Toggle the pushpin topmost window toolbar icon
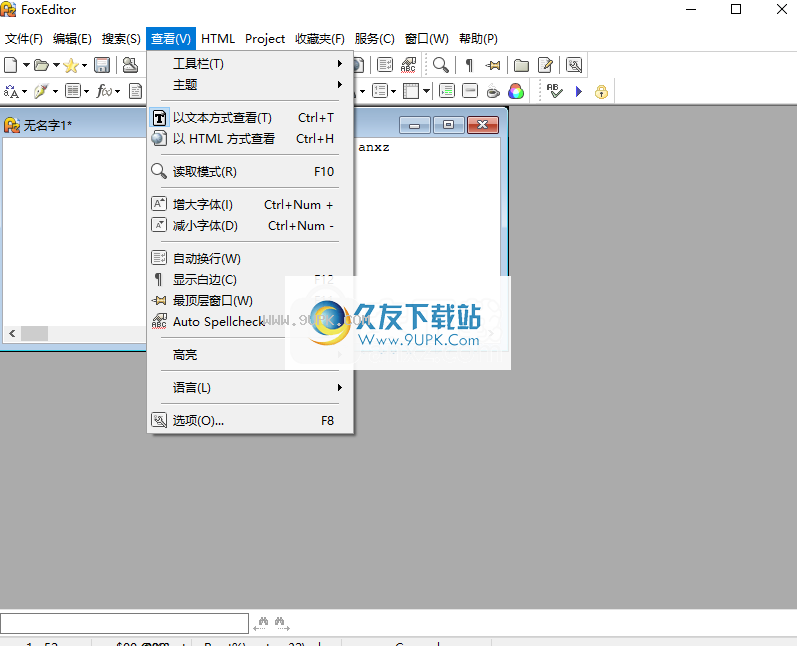The height and width of the screenshot is (646, 797). click(493, 65)
